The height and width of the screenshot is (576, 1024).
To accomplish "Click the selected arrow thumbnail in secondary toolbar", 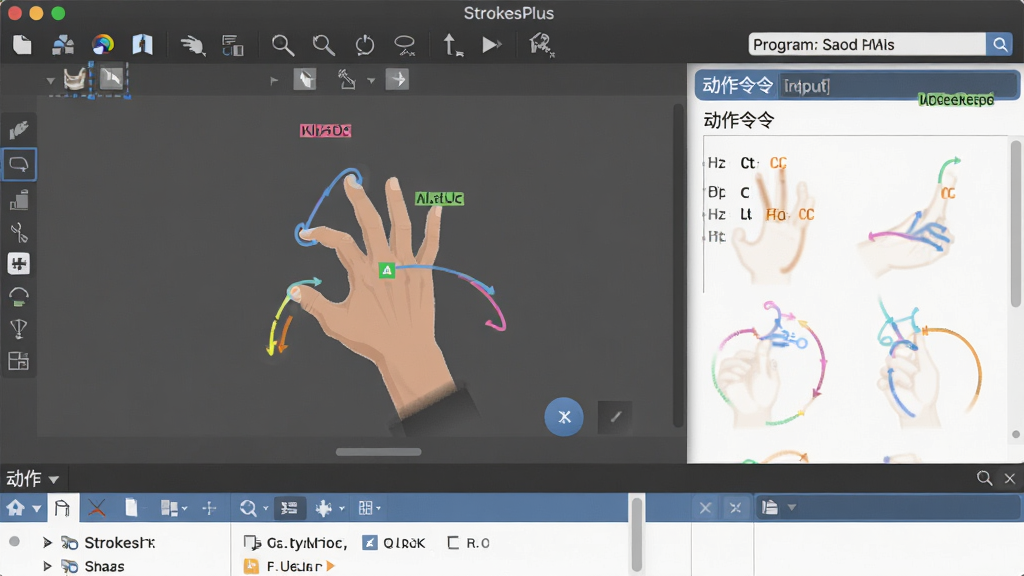I will 111,79.
